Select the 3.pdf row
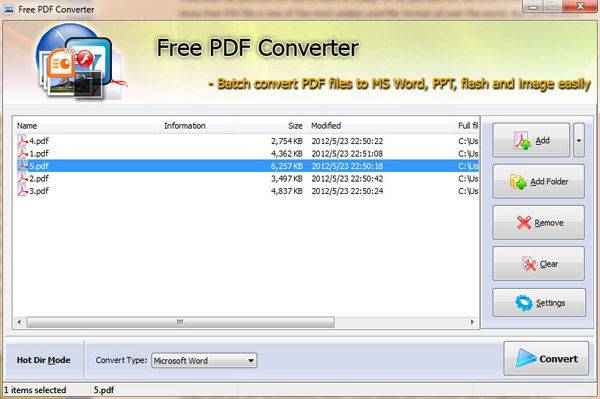The image size is (600, 399). pyautogui.click(x=246, y=191)
